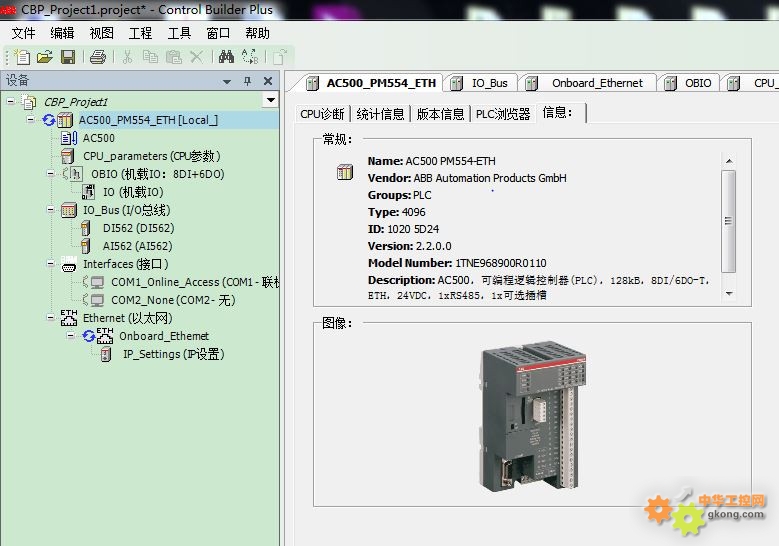The height and width of the screenshot is (546, 779).
Task: Open the 编辑 menu
Action: [x=62, y=33]
